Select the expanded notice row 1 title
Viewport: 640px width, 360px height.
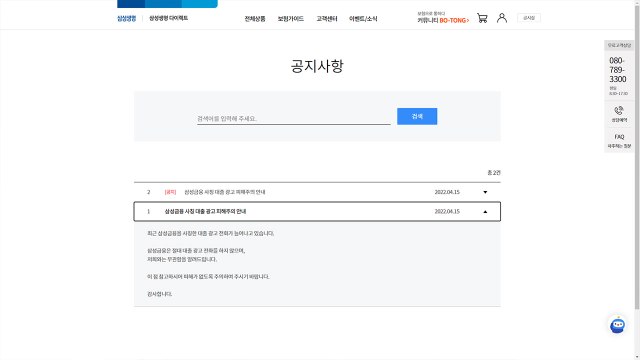pos(205,211)
